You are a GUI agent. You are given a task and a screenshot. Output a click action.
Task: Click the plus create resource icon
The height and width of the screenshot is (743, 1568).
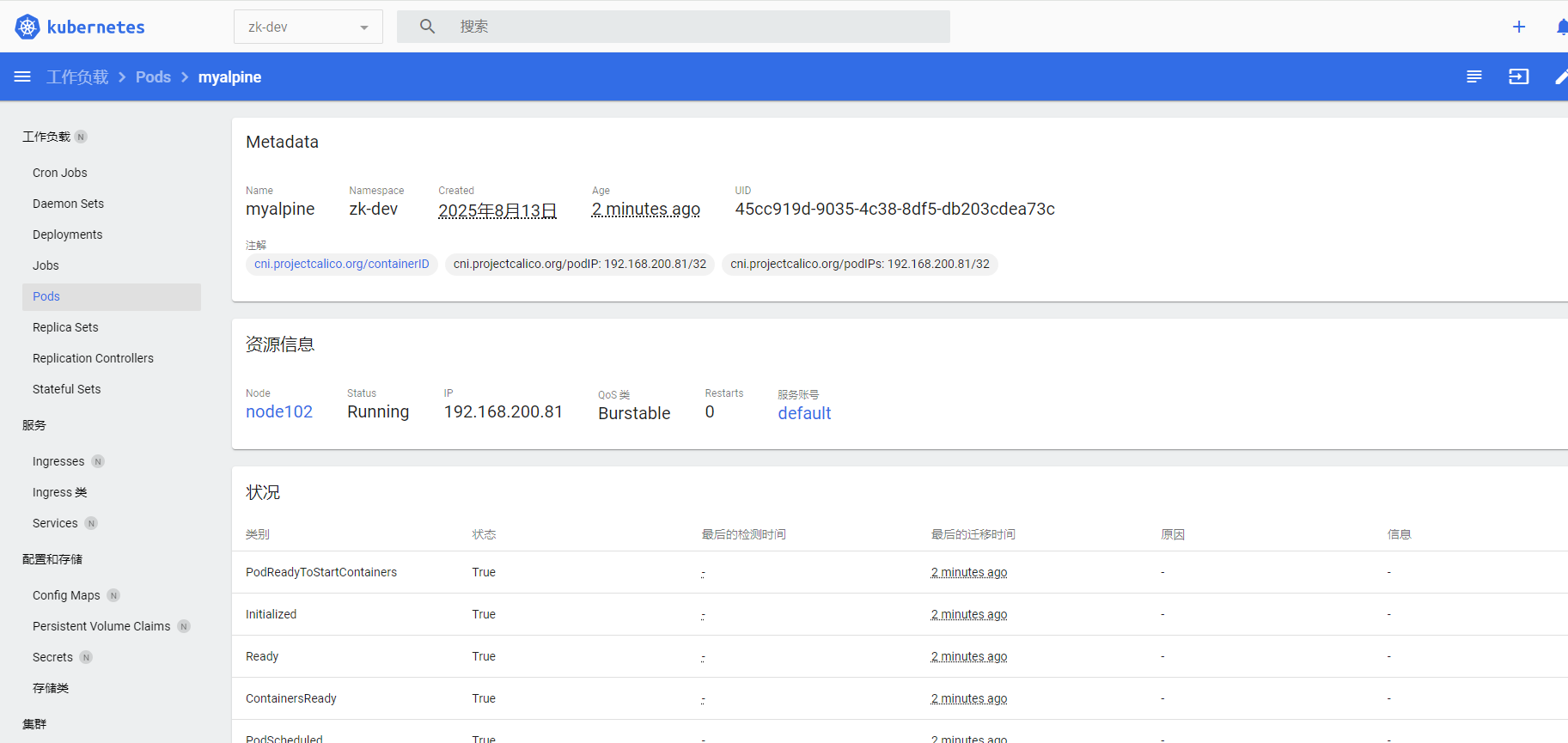(1518, 27)
